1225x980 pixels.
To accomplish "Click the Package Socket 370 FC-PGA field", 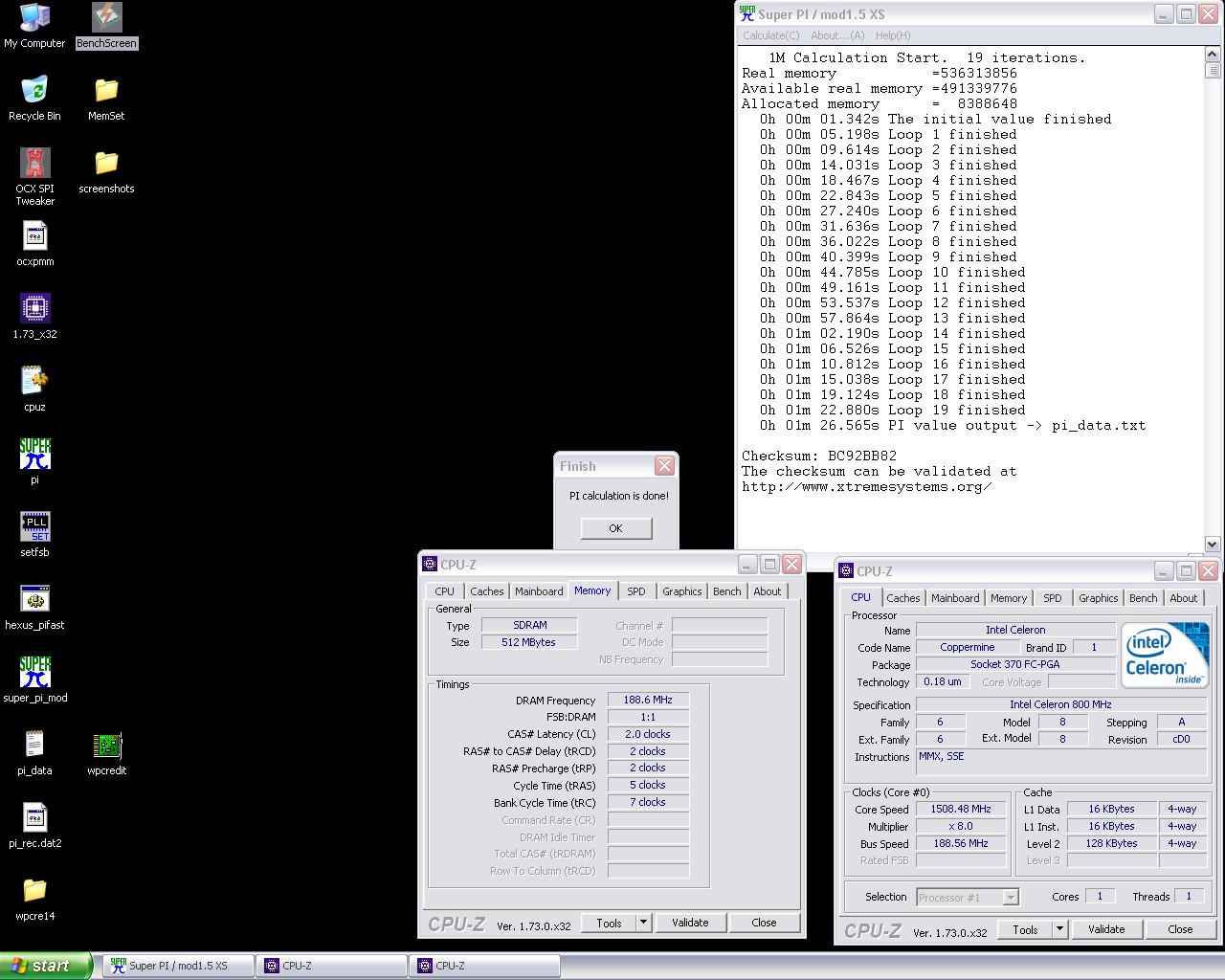I will tap(1014, 664).
